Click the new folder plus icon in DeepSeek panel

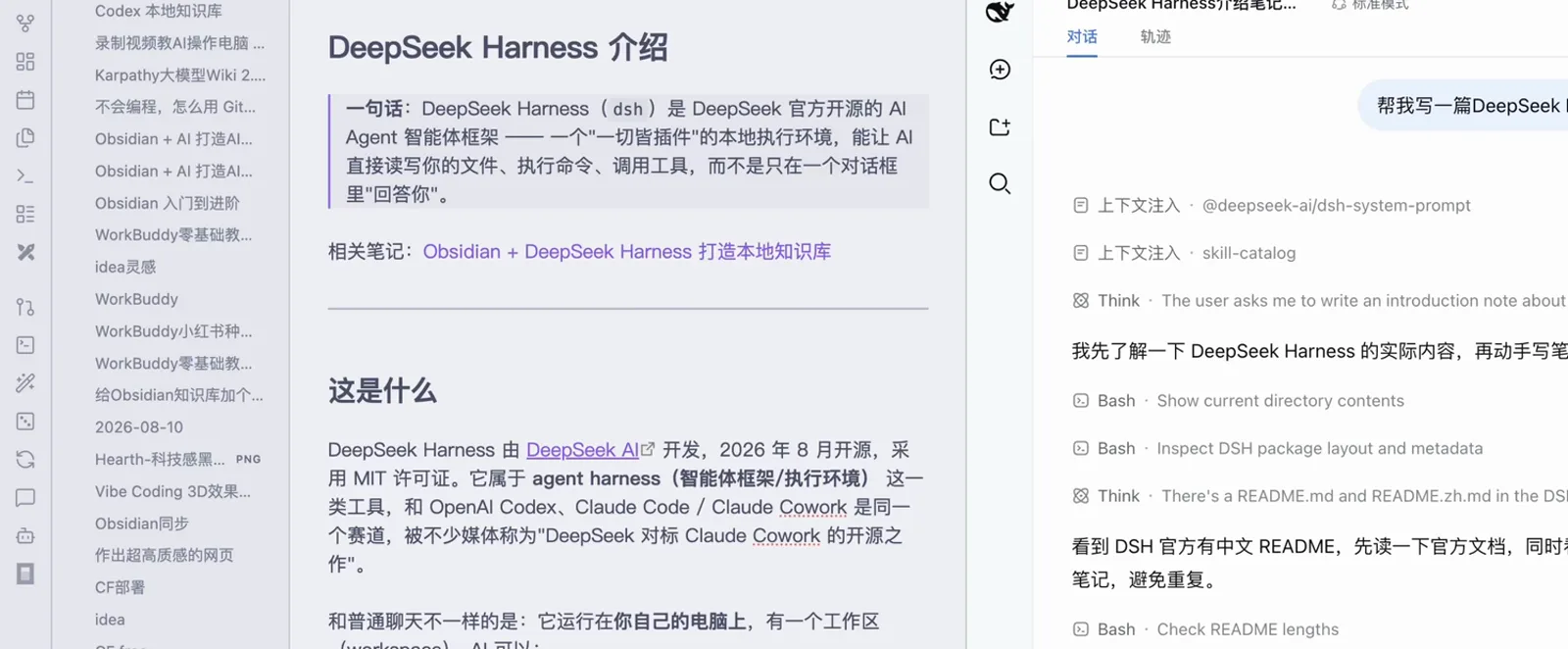1000,126
